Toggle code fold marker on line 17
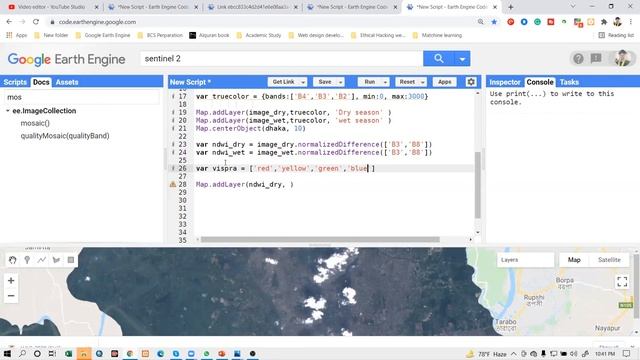This screenshot has width=640, height=360. point(173,97)
